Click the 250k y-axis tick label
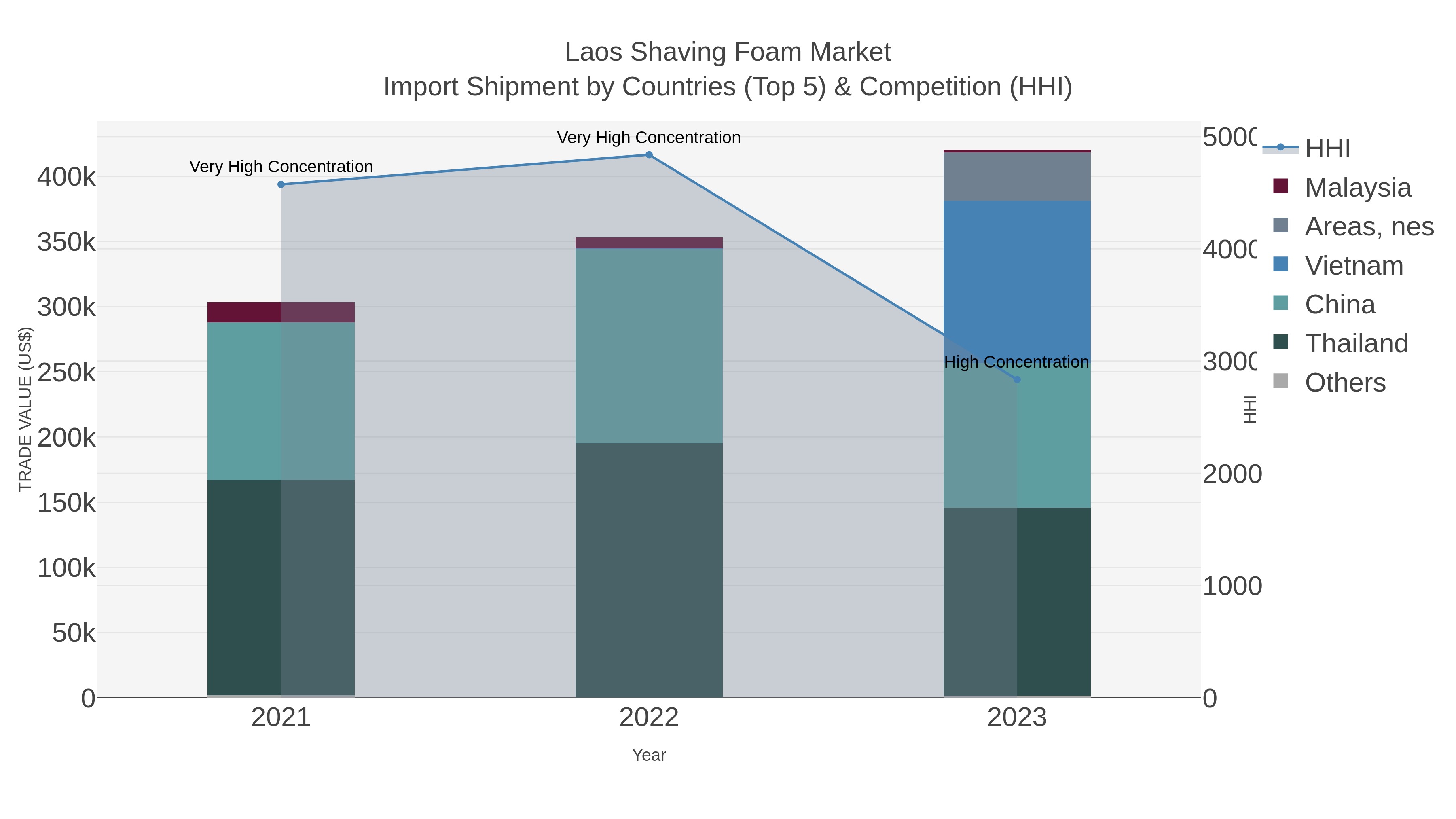 coord(67,372)
